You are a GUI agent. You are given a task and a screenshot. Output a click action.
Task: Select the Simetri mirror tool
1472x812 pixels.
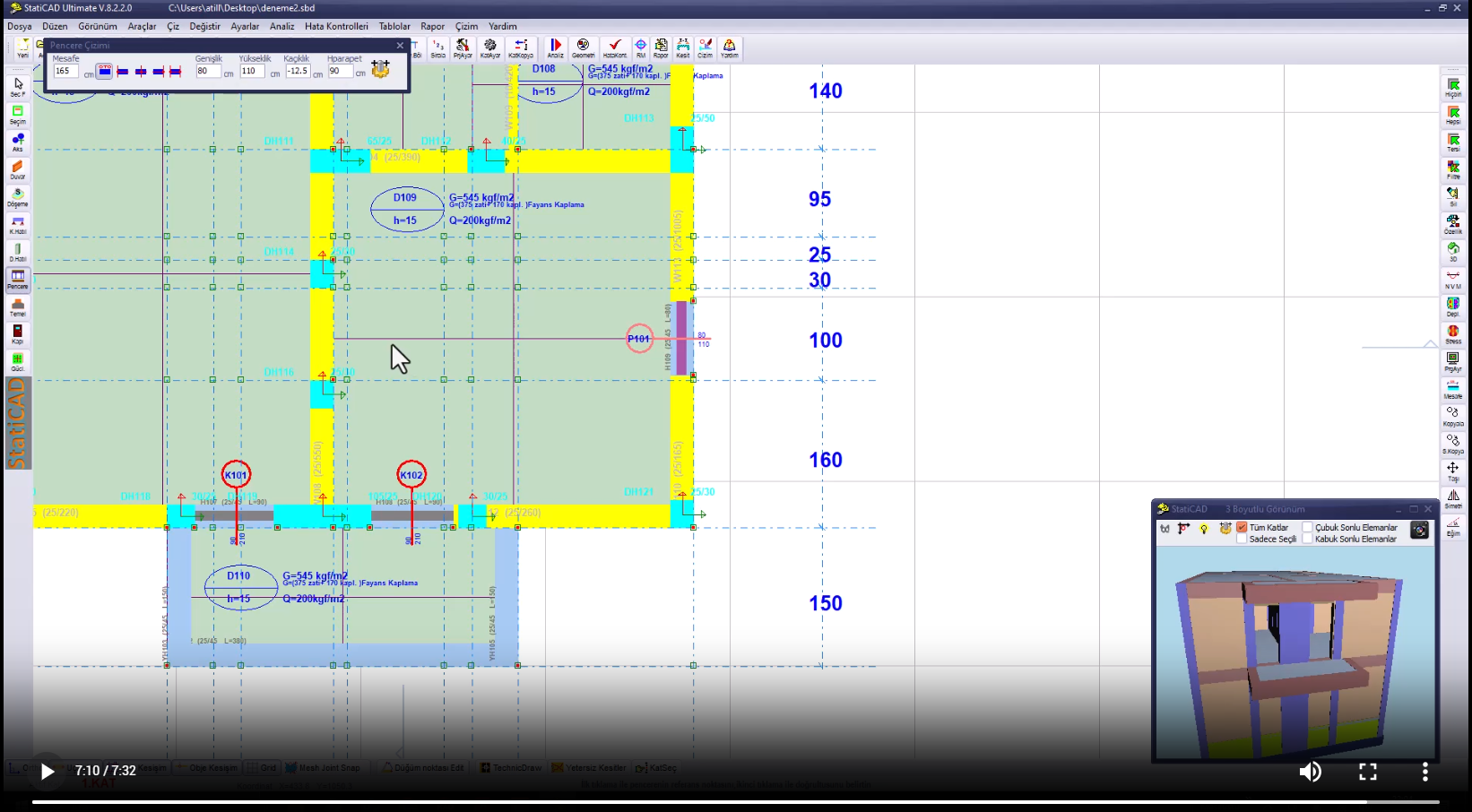click(1452, 497)
